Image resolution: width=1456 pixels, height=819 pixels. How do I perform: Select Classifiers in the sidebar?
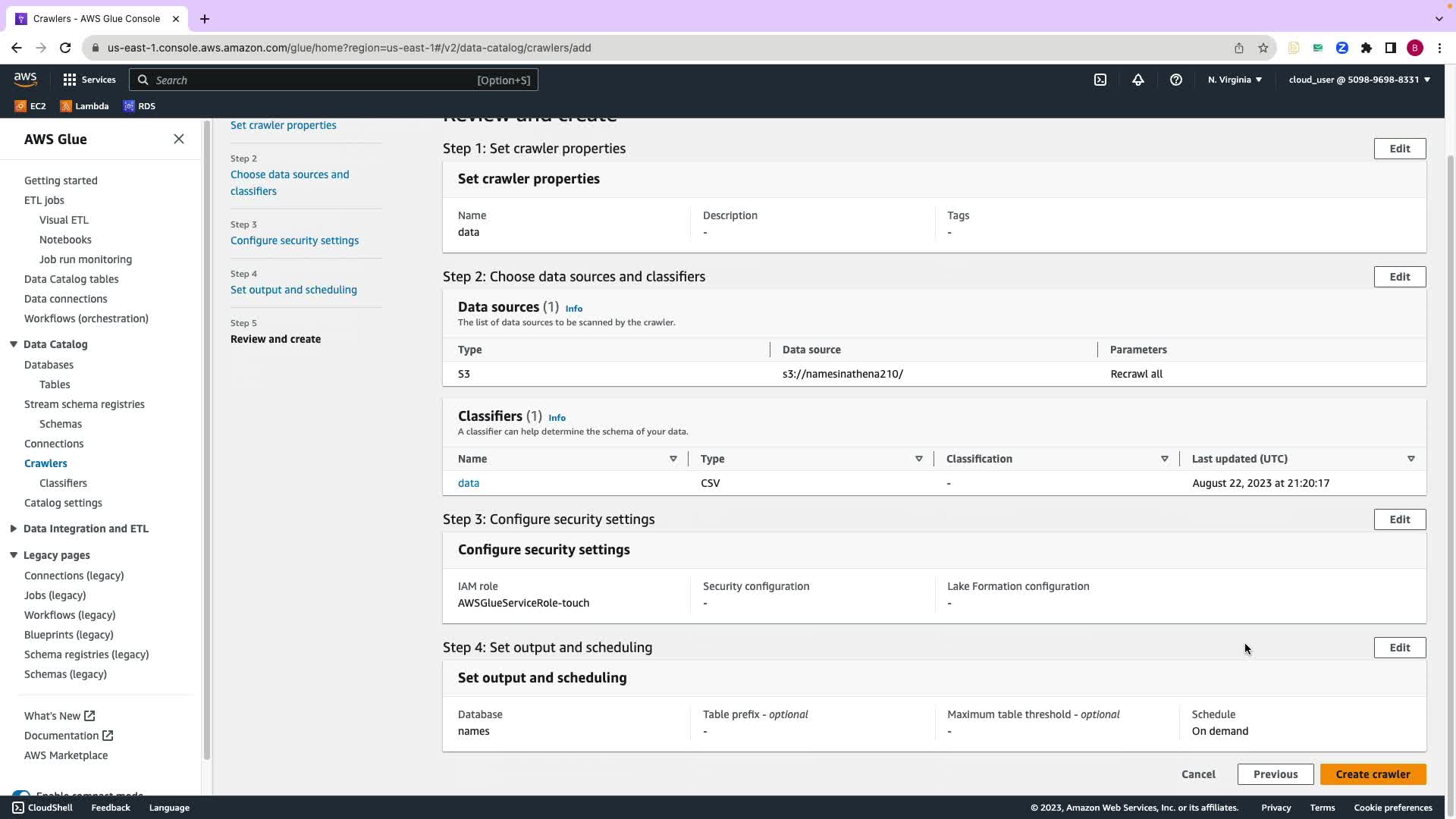click(x=63, y=483)
